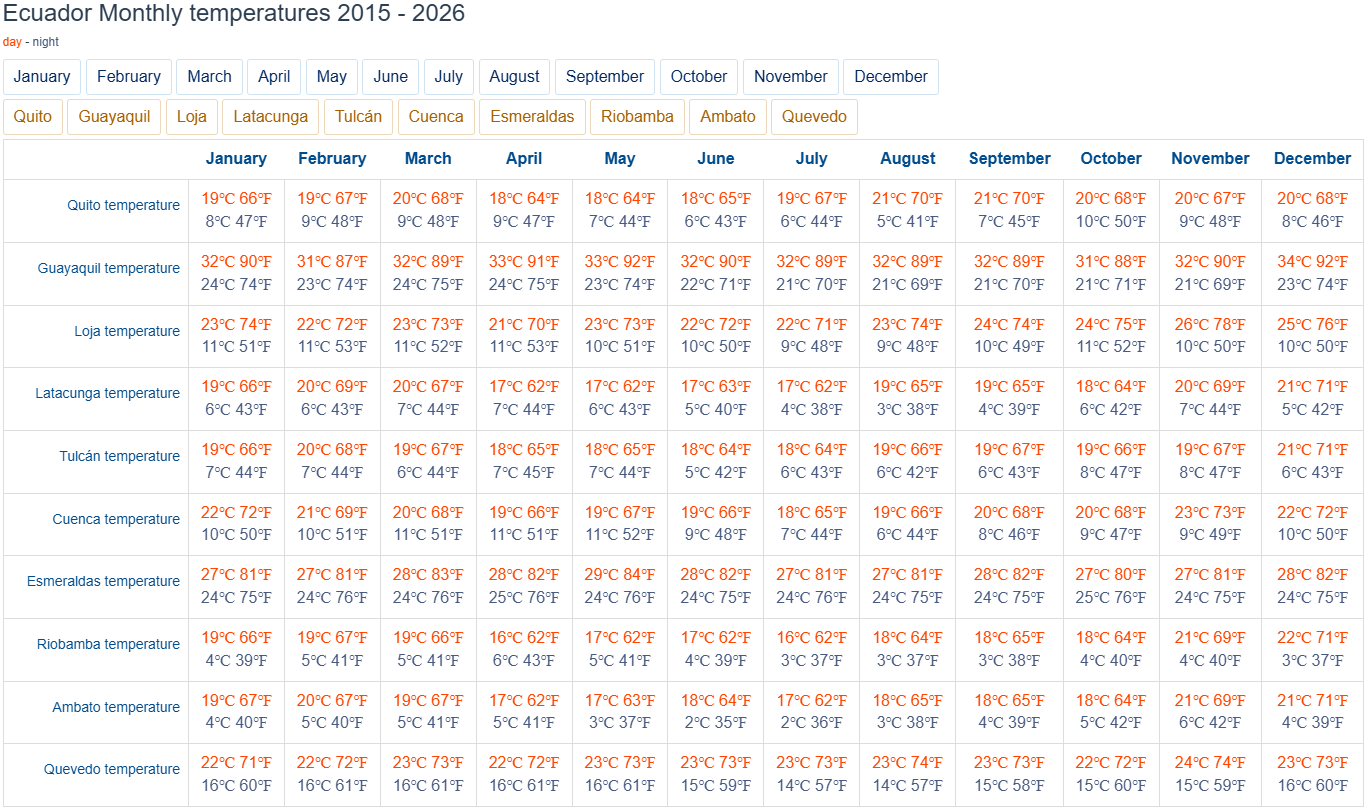
Task: Follow the Cuenca temperature row link
Action: [116, 519]
